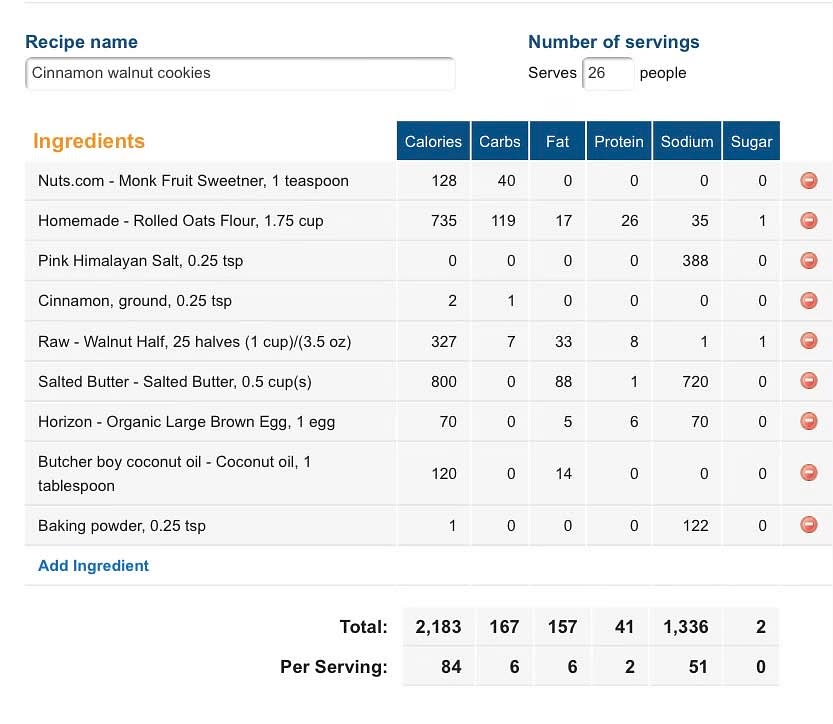
Task: Delete the Baking powder row
Action: coord(809,525)
